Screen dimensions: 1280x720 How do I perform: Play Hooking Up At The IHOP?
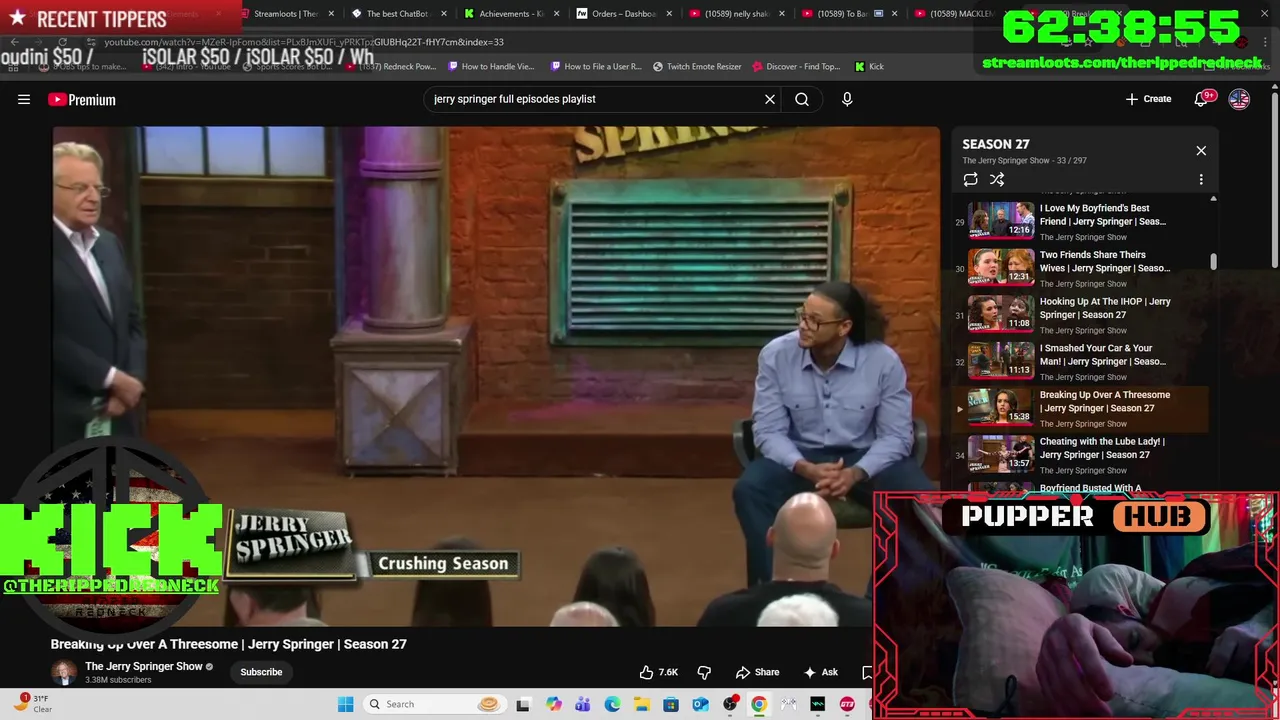(1080, 315)
